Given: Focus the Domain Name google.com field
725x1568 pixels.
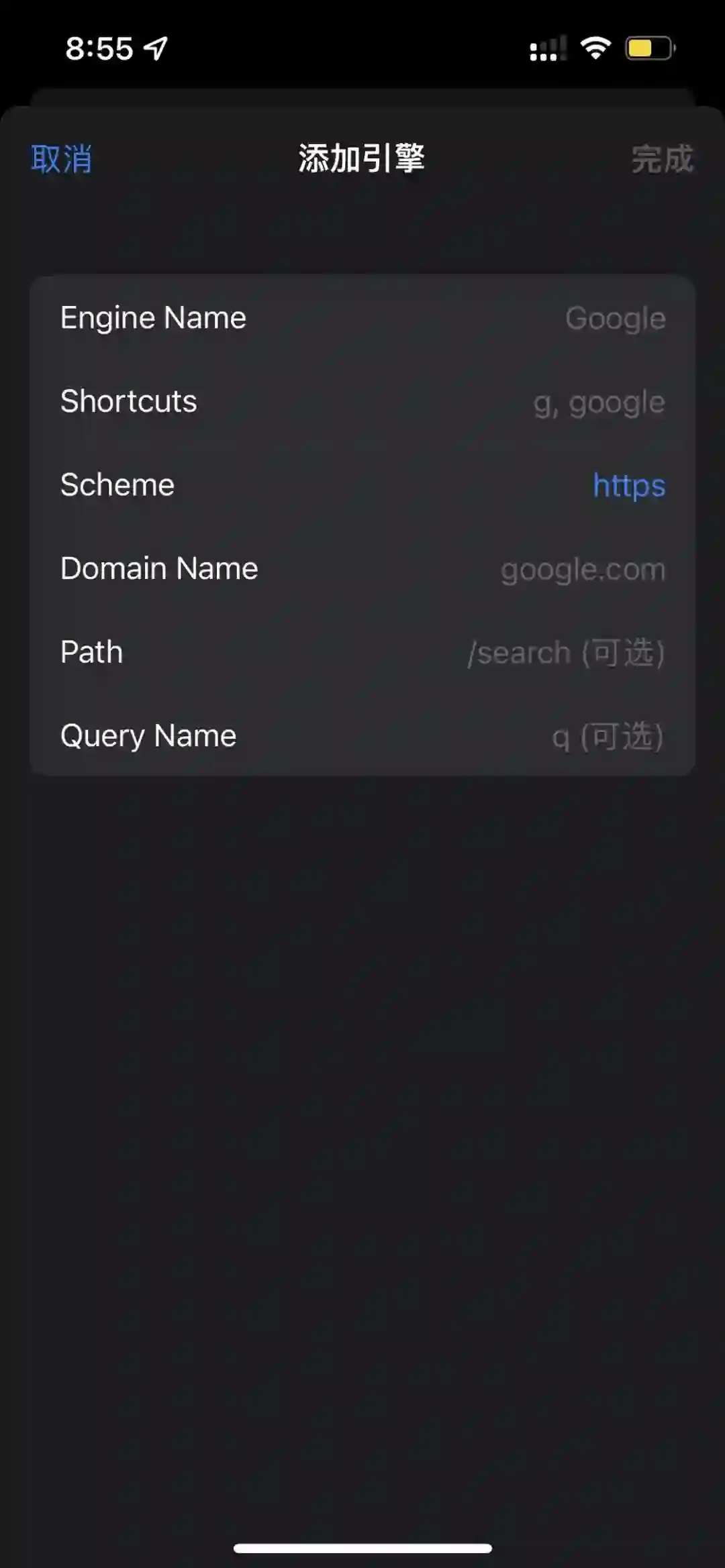Looking at the screenshot, I should coord(583,570).
